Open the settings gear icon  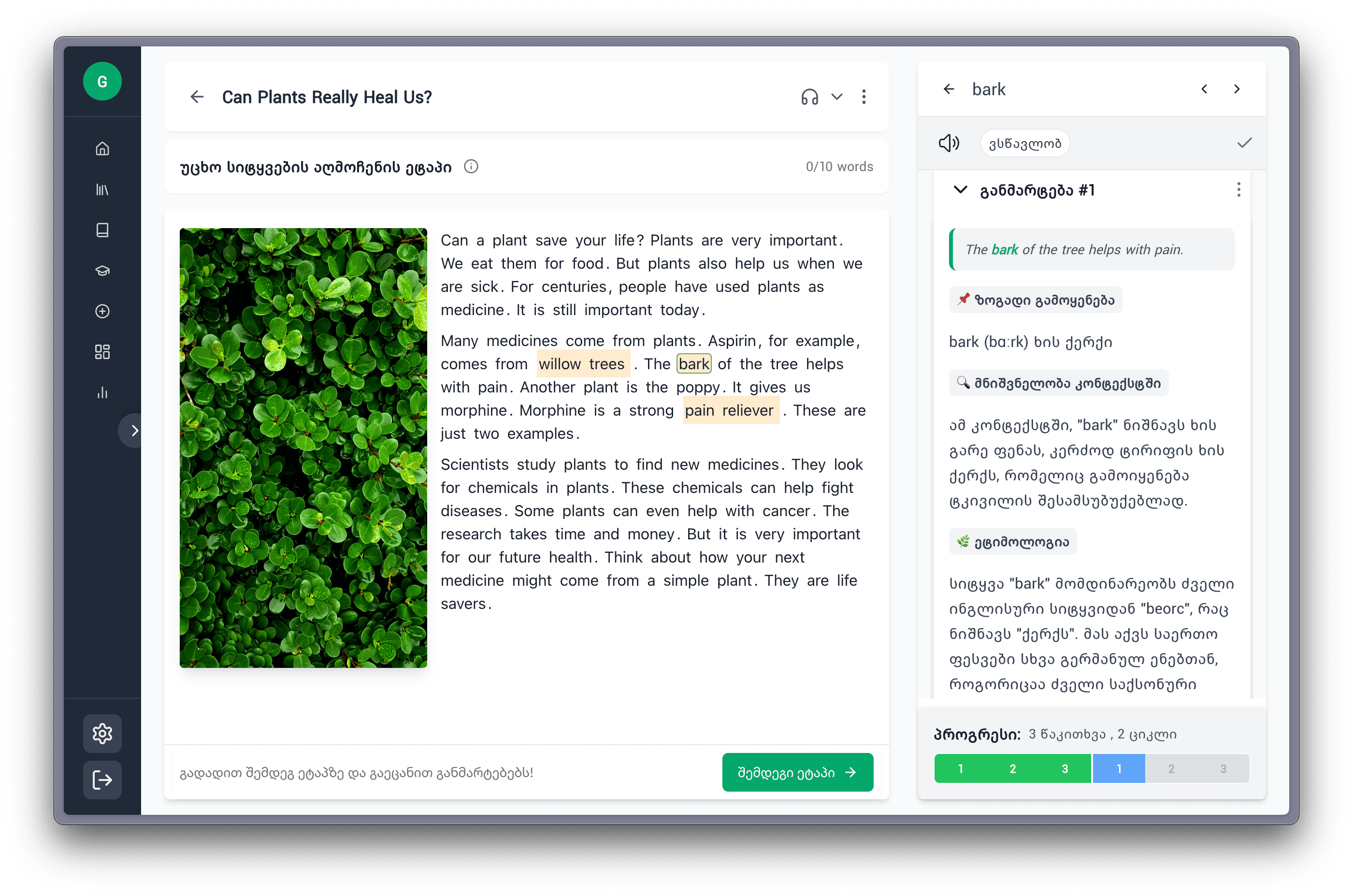tap(102, 733)
